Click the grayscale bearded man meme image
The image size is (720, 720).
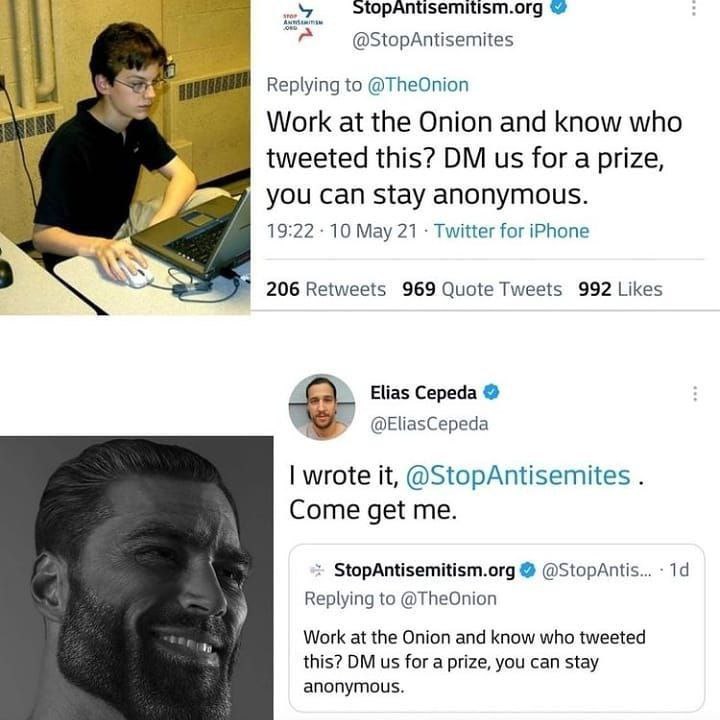(x=136, y=578)
